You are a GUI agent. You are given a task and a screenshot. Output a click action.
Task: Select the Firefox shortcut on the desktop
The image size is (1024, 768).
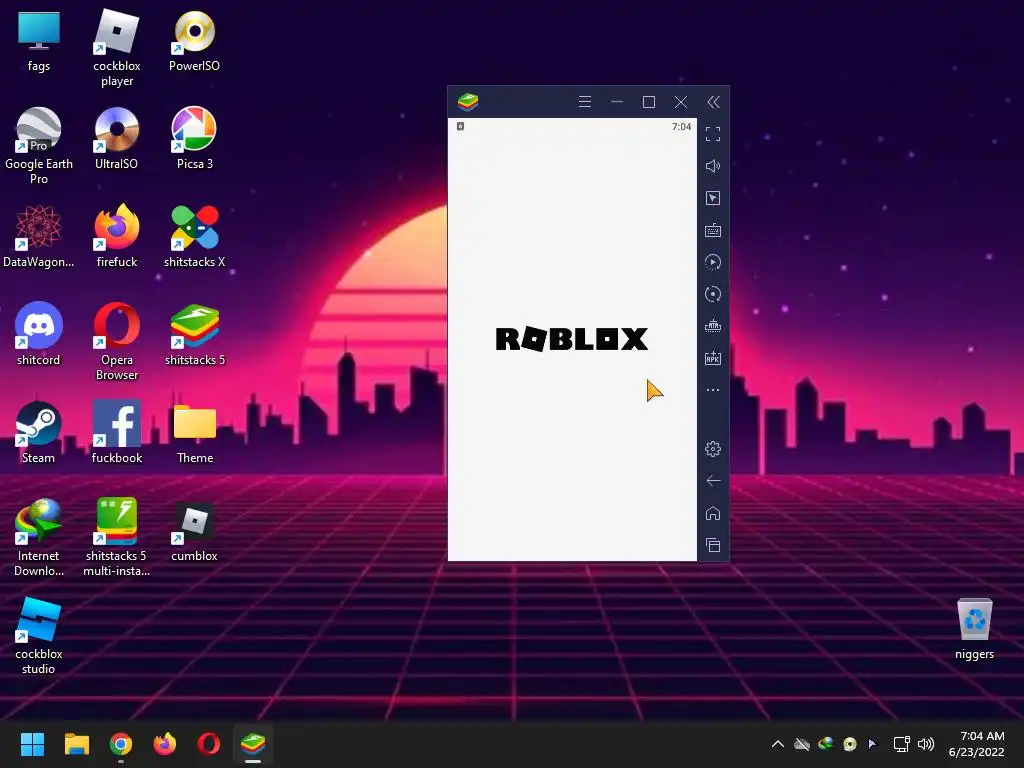116,237
